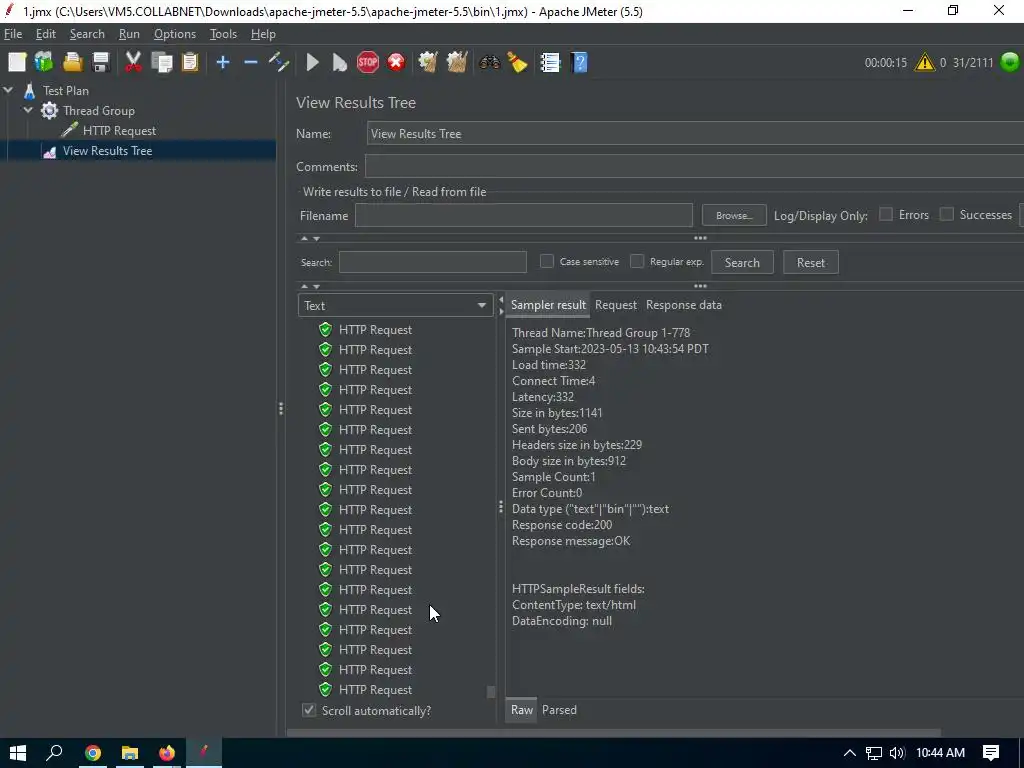Open the Tools menu

click(x=223, y=34)
